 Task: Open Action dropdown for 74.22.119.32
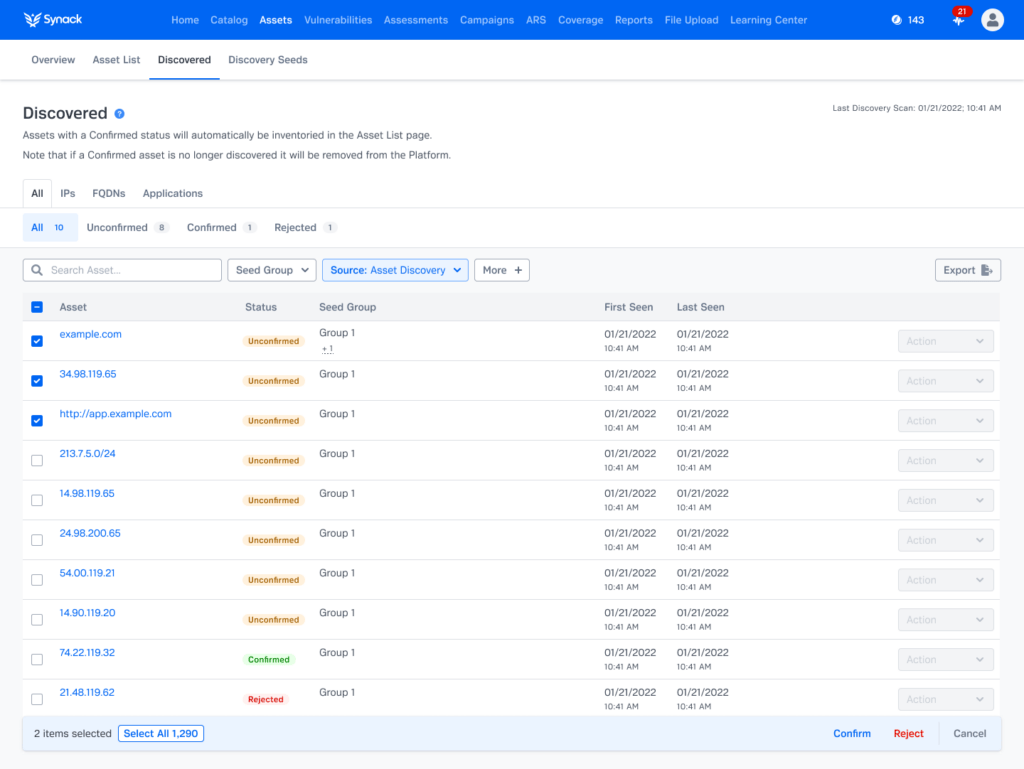pyautogui.click(x=945, y=660)
